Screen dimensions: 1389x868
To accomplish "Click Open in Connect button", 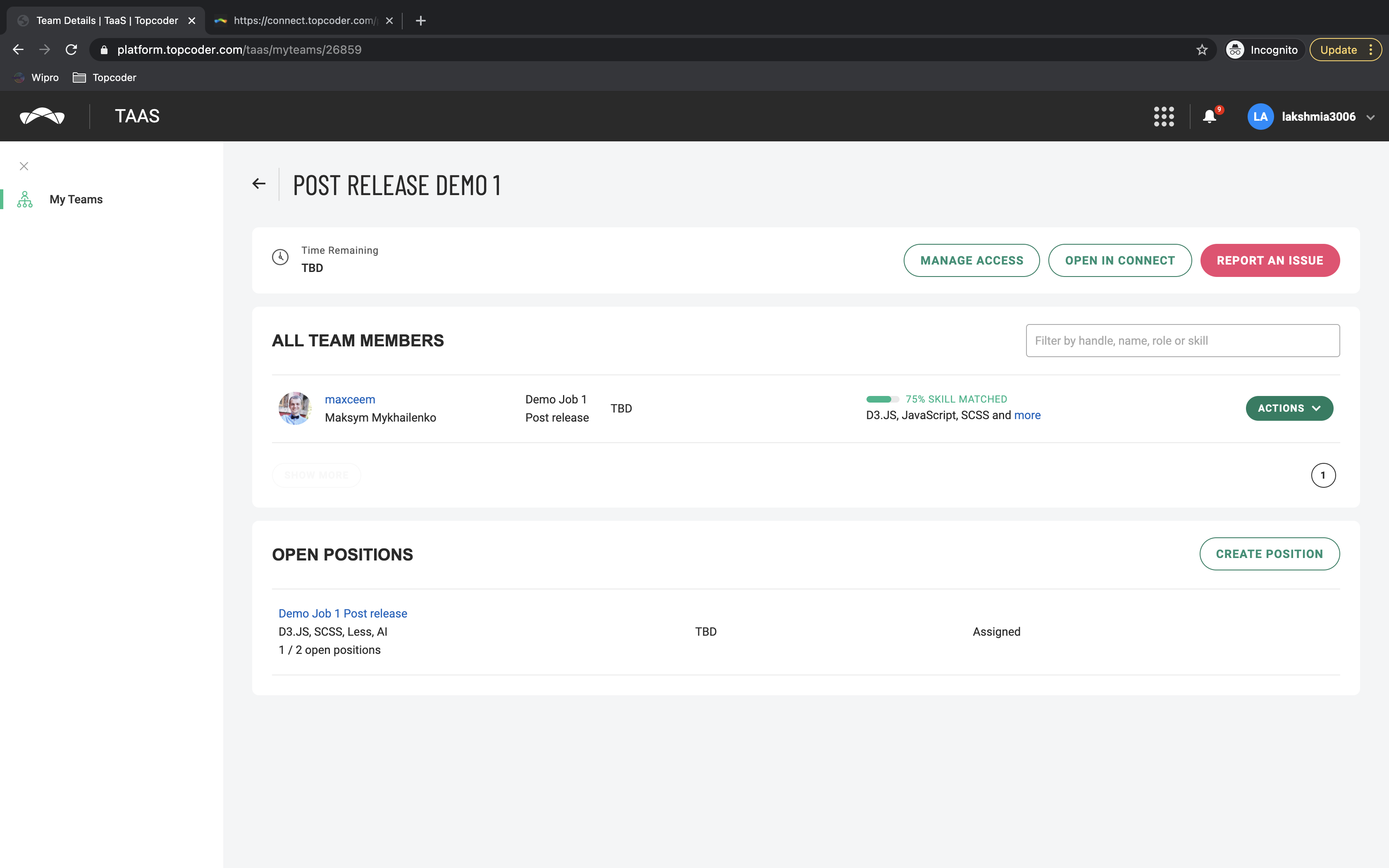I will coord(1119,261).
